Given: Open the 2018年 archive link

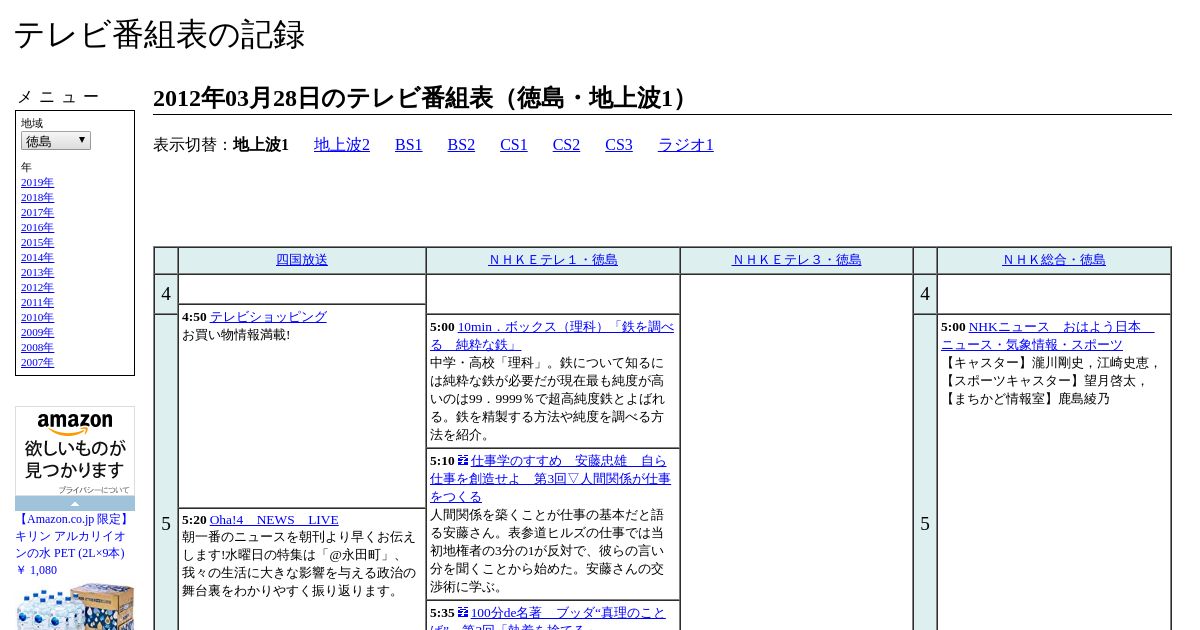Looking at the screenshot, I should [x=37, y=198].
